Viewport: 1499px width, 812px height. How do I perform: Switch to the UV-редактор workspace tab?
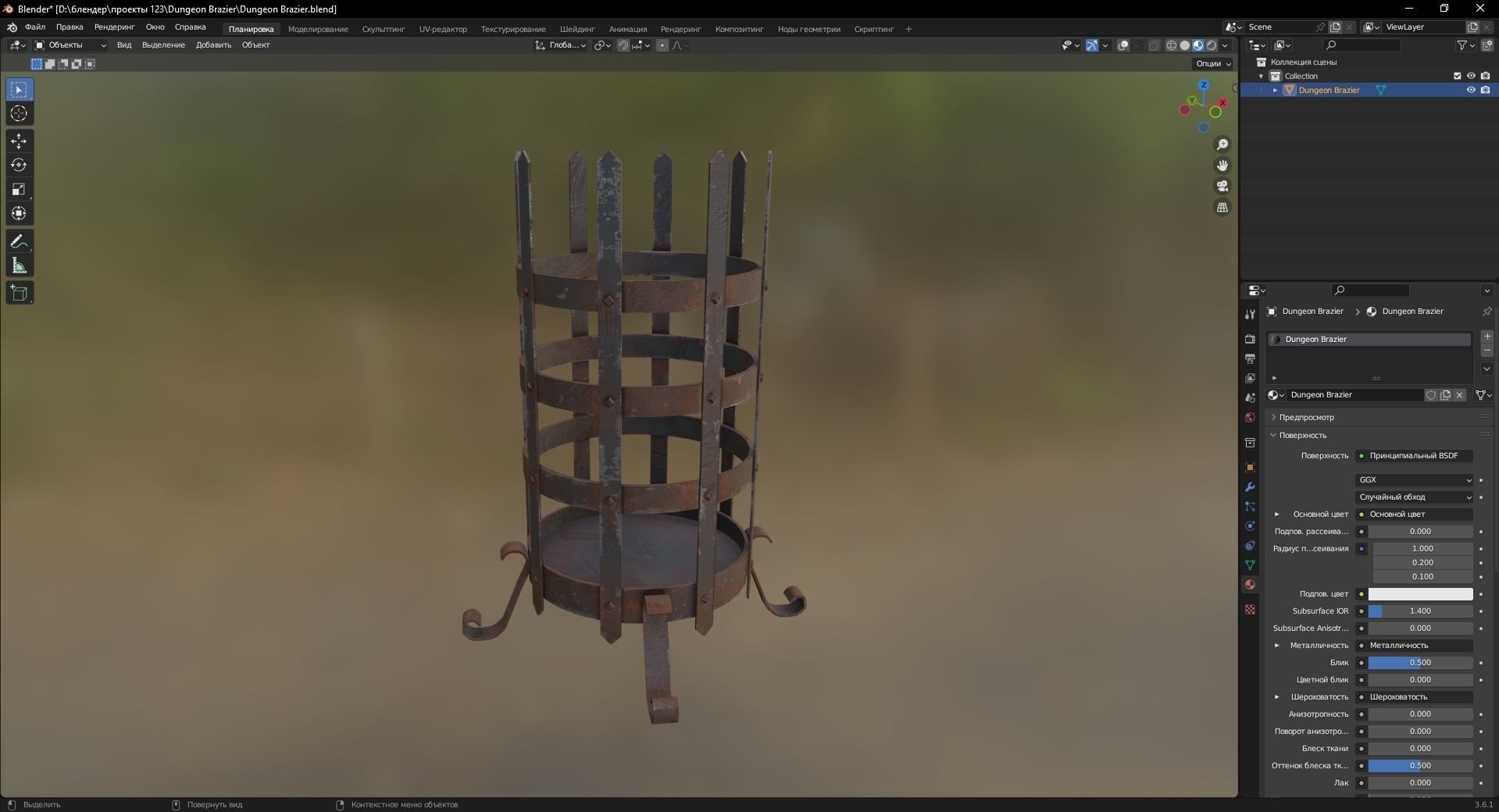(x=443, y=30)
